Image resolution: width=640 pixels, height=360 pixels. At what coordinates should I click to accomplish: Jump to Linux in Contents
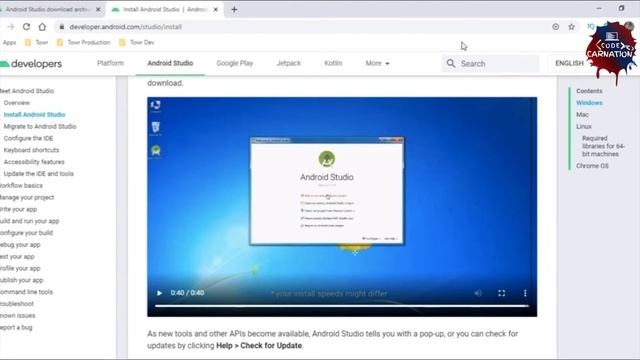[584, 127]
